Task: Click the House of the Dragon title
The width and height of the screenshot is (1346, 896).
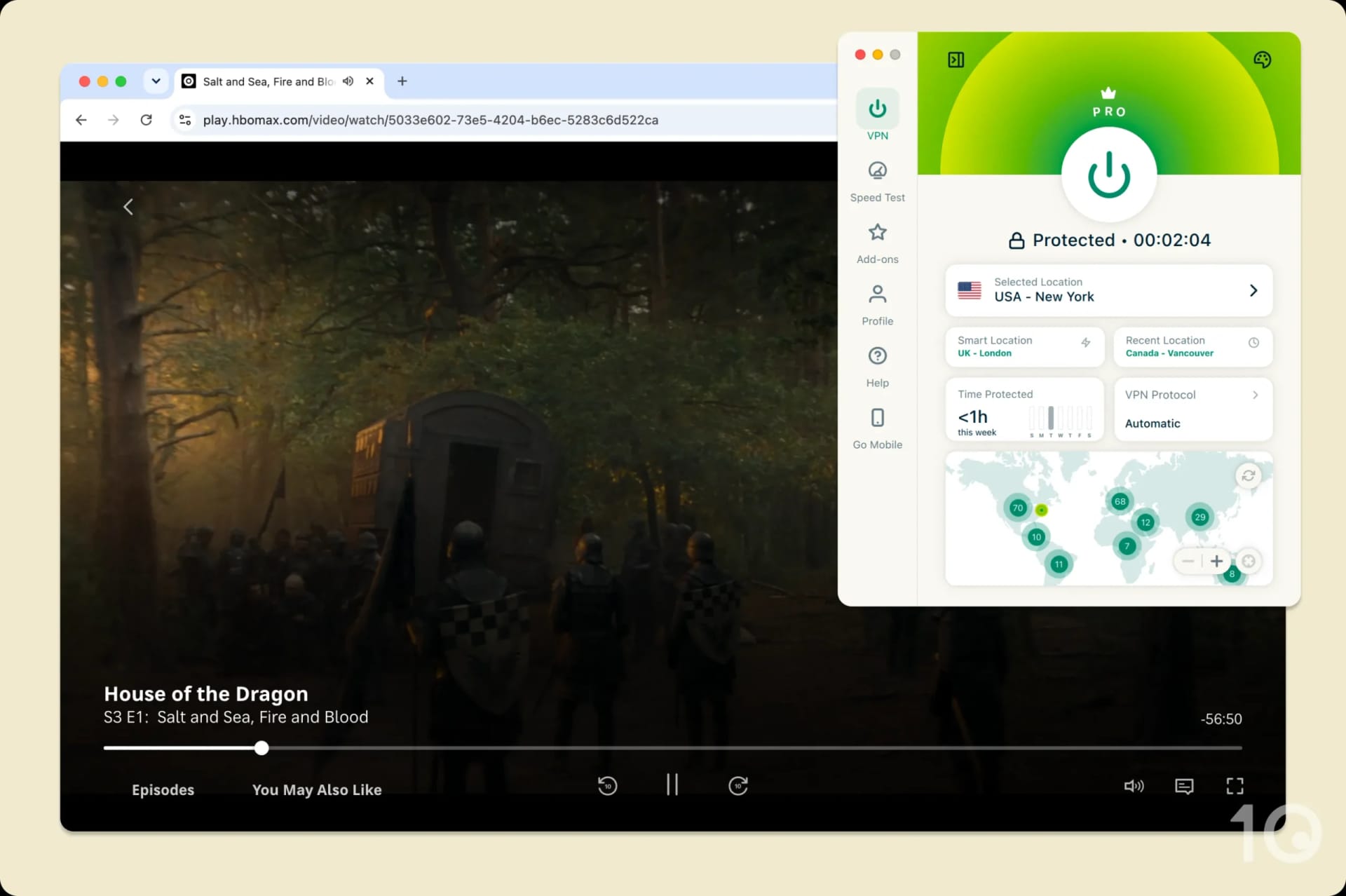Action: tap(206, 694)
